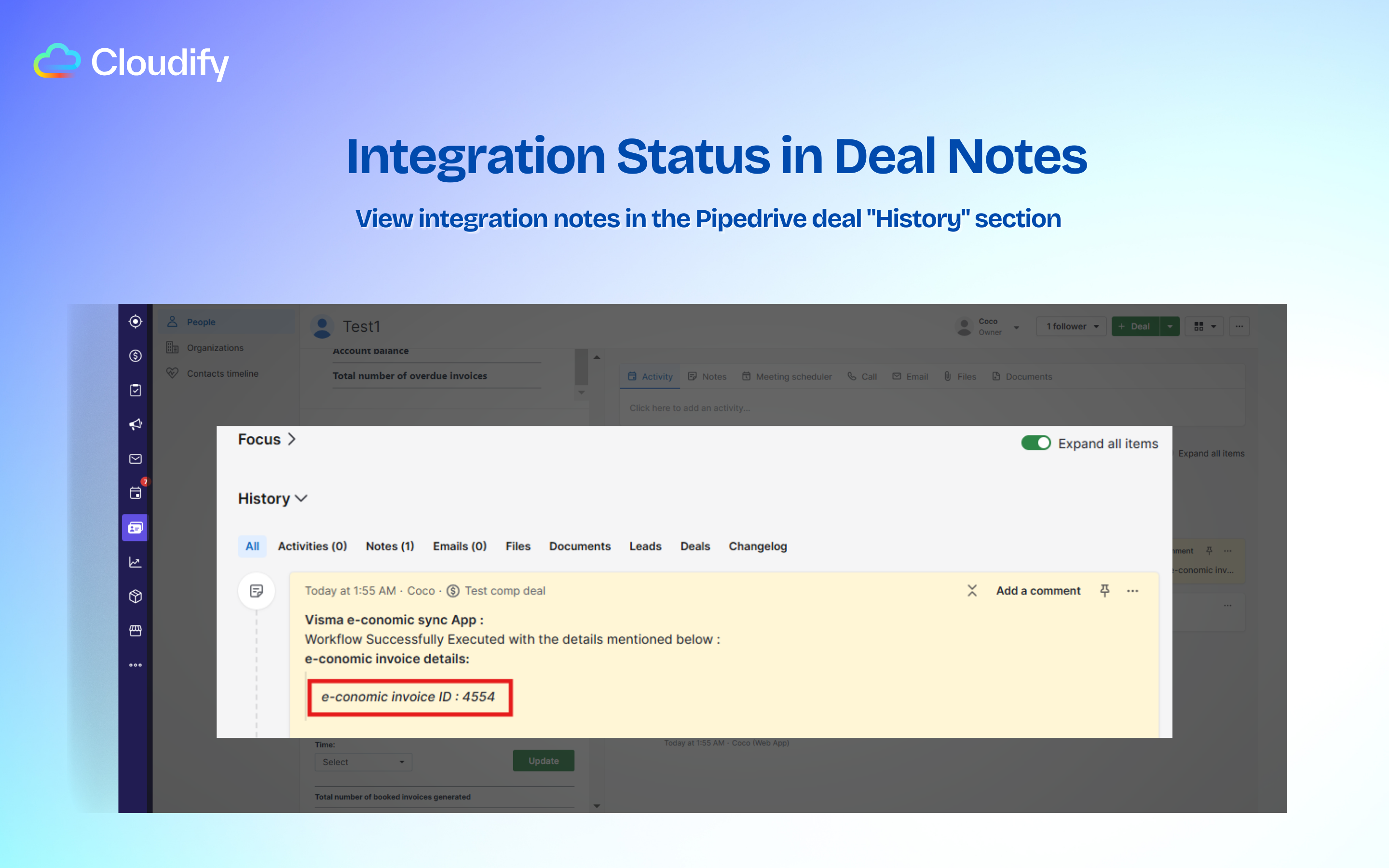Click the Test comp deal dollar icon
Image resolution: width=1389 pixels, height=868 pixels.
pyautogui.click(x=453, y=591)
